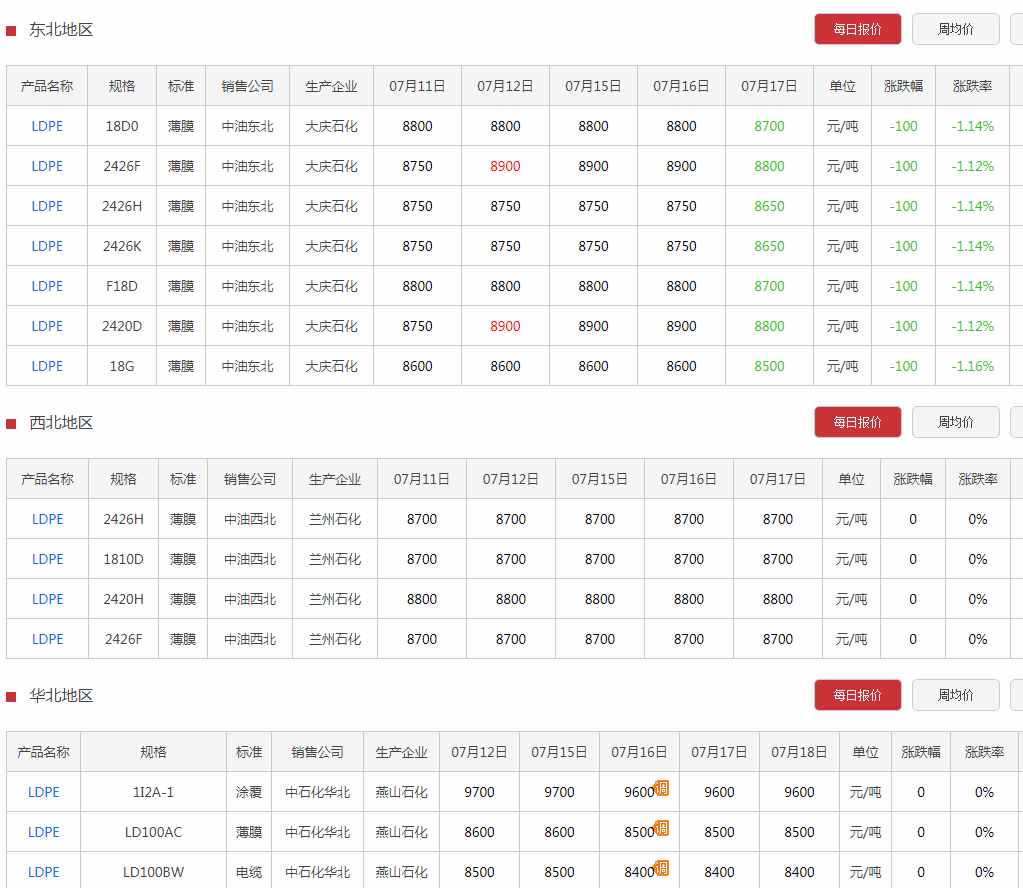
Task: Click 07月18日 header in 华北地区 table
Action: point(799,752)
